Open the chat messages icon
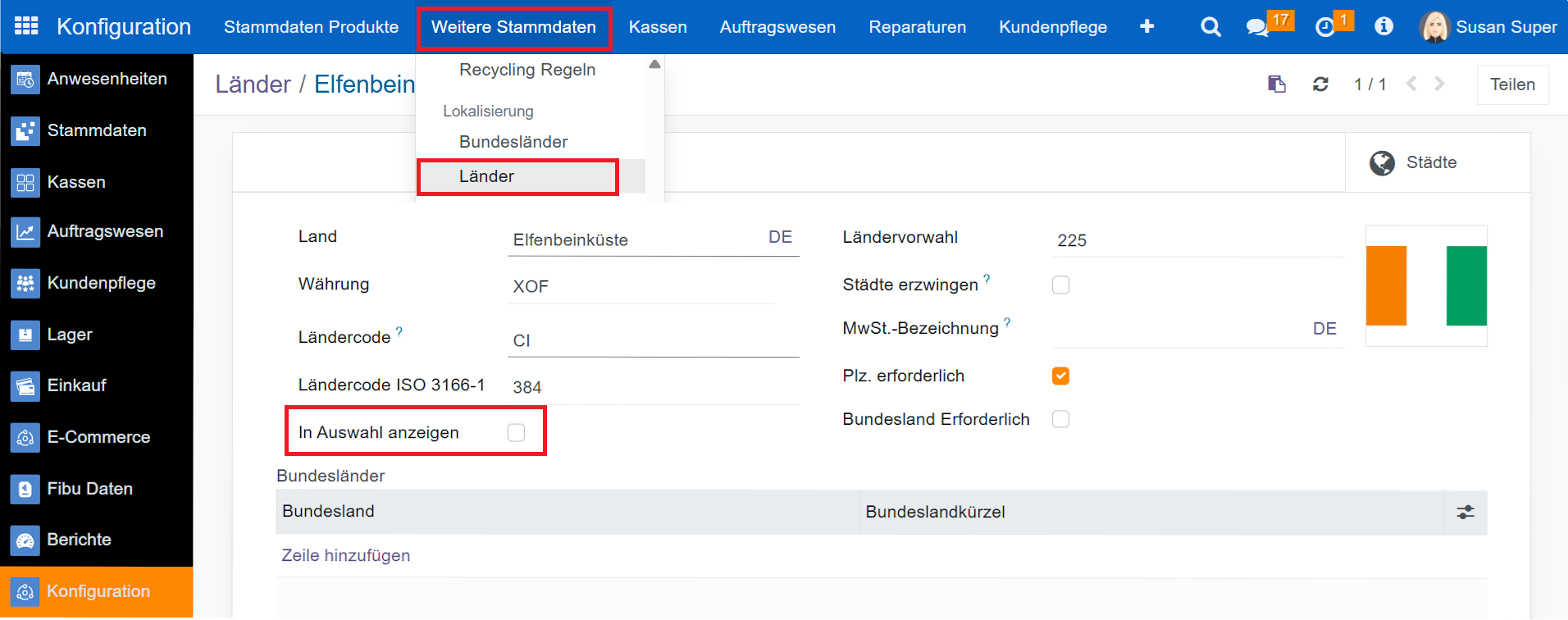This screenshot has width=1568, height=620. click(x=1256, y=27)
